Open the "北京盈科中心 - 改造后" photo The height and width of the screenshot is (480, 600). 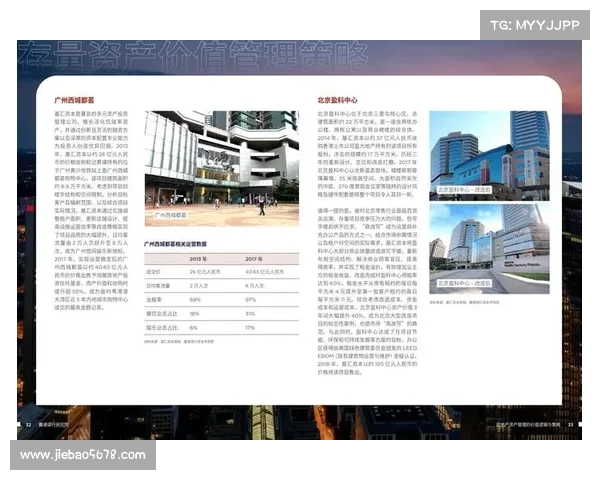[489, 249]
